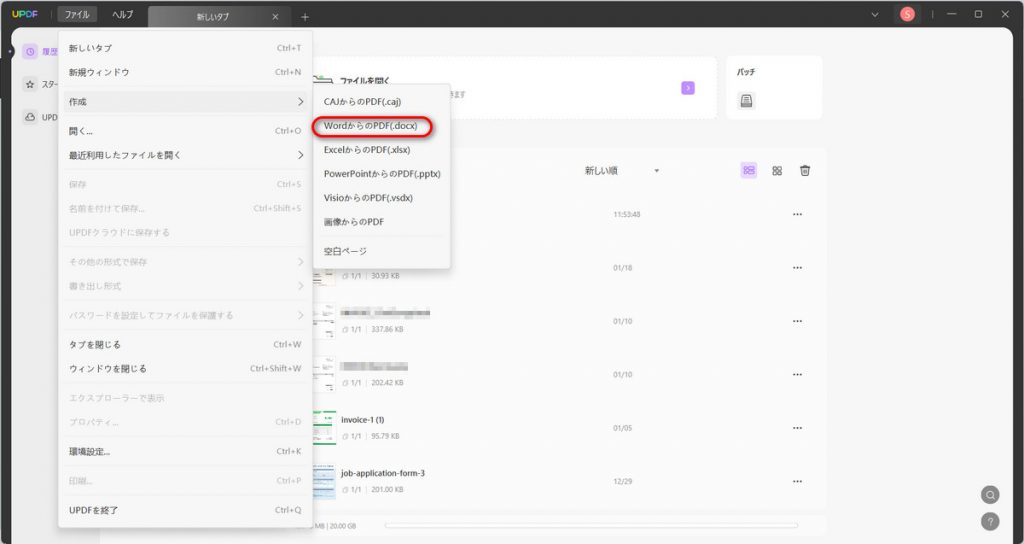Open the starred items star icon

tap(30, 84)
